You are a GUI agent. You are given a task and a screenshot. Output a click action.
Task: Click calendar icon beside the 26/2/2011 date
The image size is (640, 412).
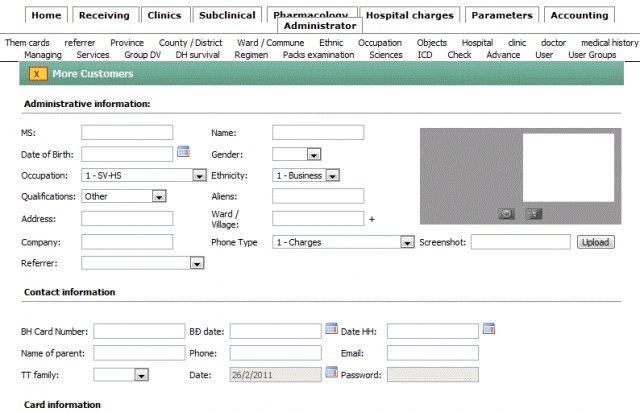(x=331, y=373)
